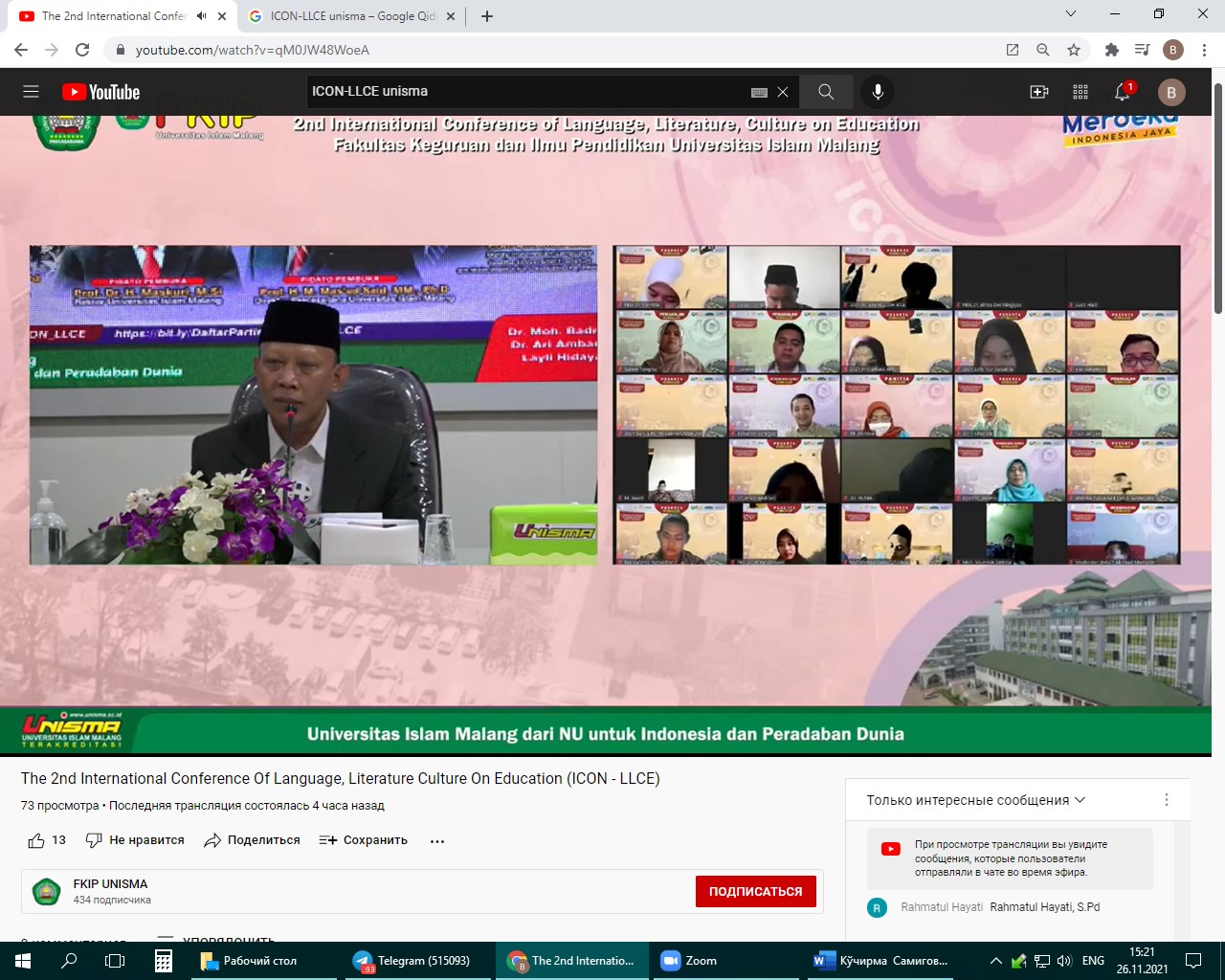The height and width of the screenshot is (980, 1225).
Task: Start voice search with the microphone icon
Action: click(x=878, y=92)
